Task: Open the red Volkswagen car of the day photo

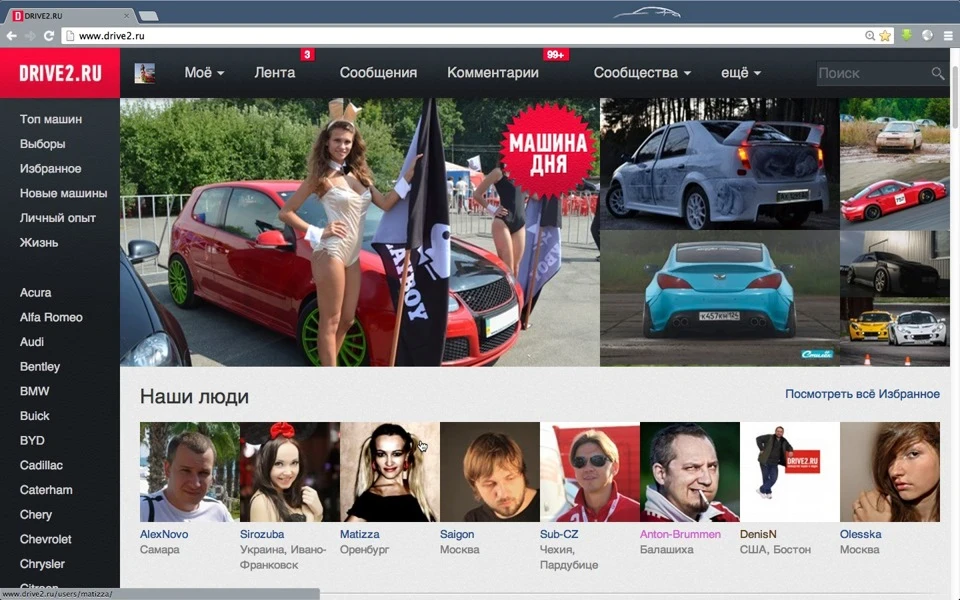Action: (359, 232)
